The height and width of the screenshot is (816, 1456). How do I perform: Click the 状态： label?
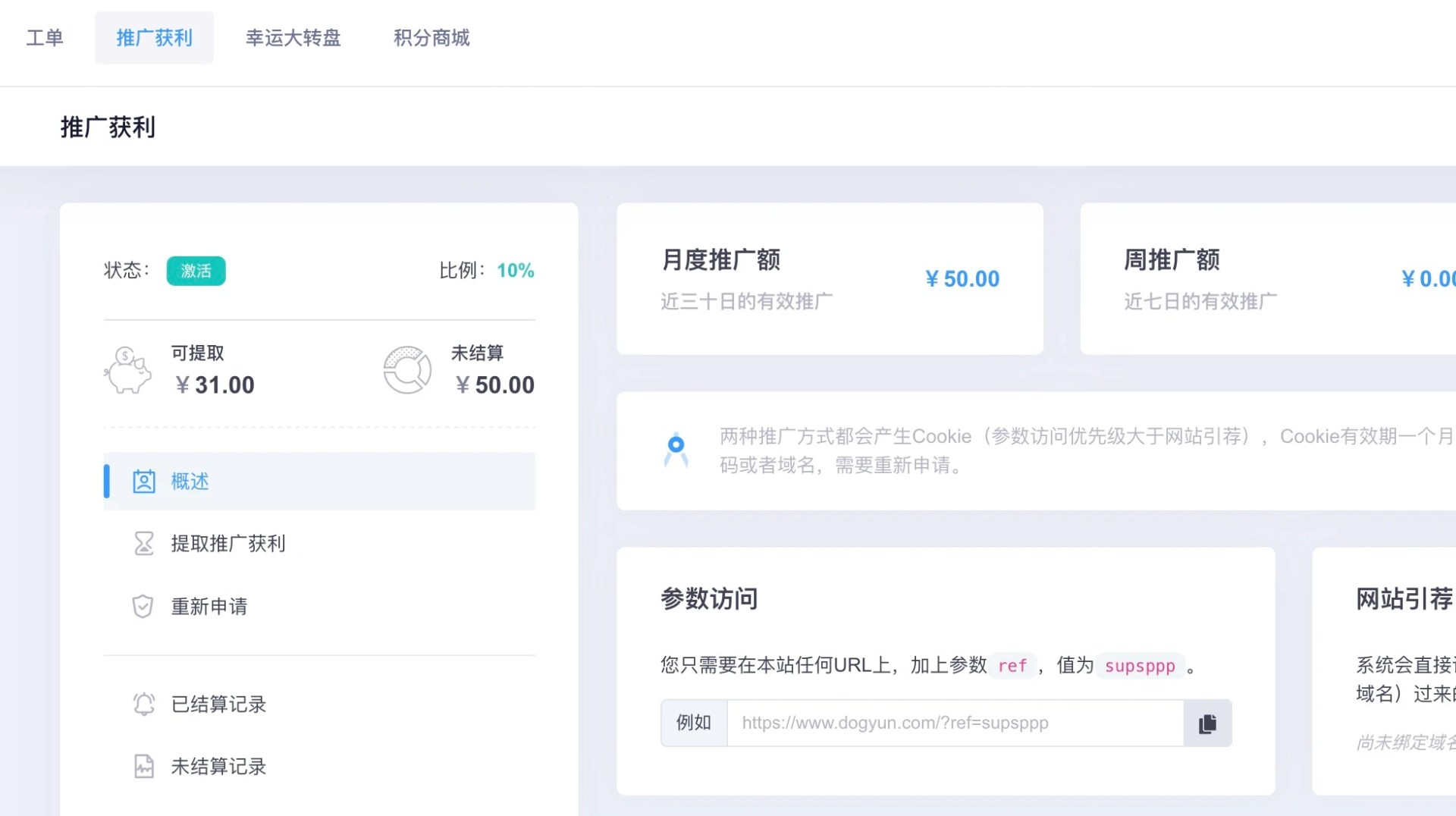tap(127, 271)
